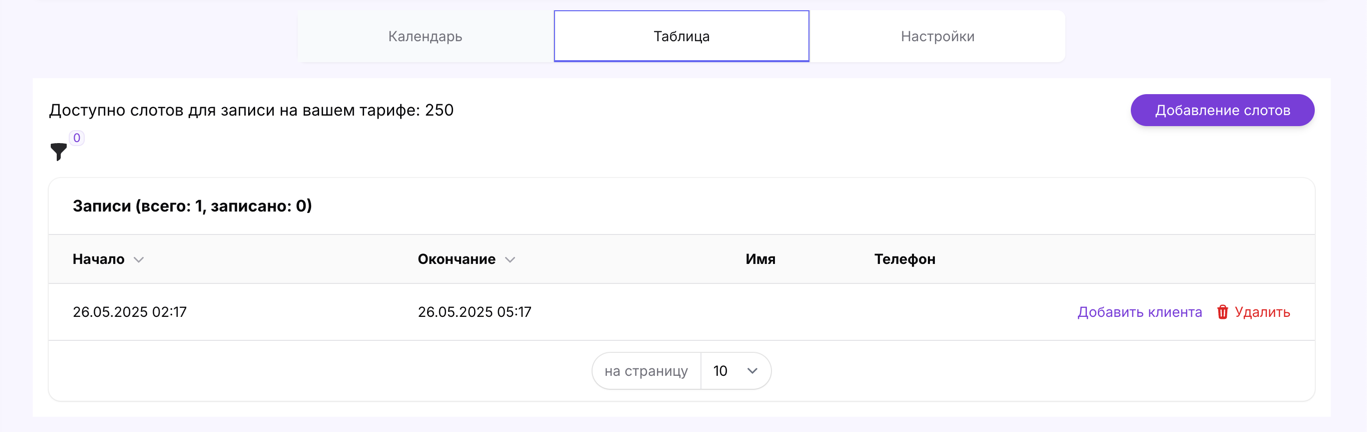This screenshot has height=432, width=1367.
Task: Open the Настройки tab
Action: click(937, 36)
